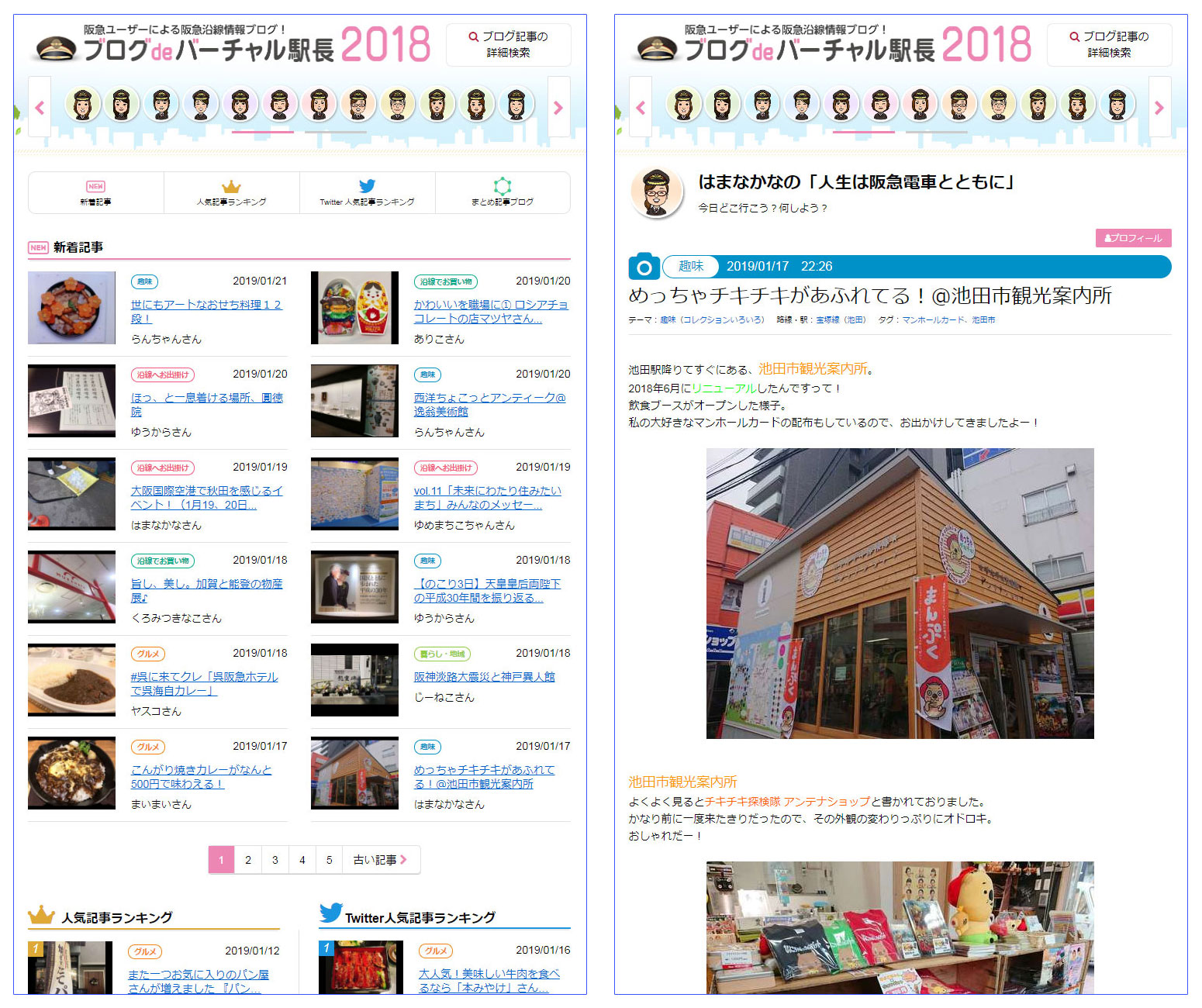This screenshot has height=1008, width=1202.
Task: Click the Twitter bird beside the Twitter人気記事ランキング heading
Action: tap(331, 913)
